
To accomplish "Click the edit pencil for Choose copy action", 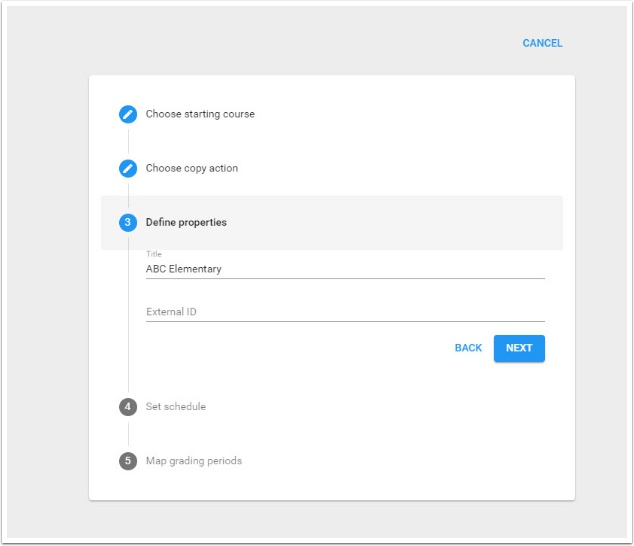I will click(x=128, y=168).
